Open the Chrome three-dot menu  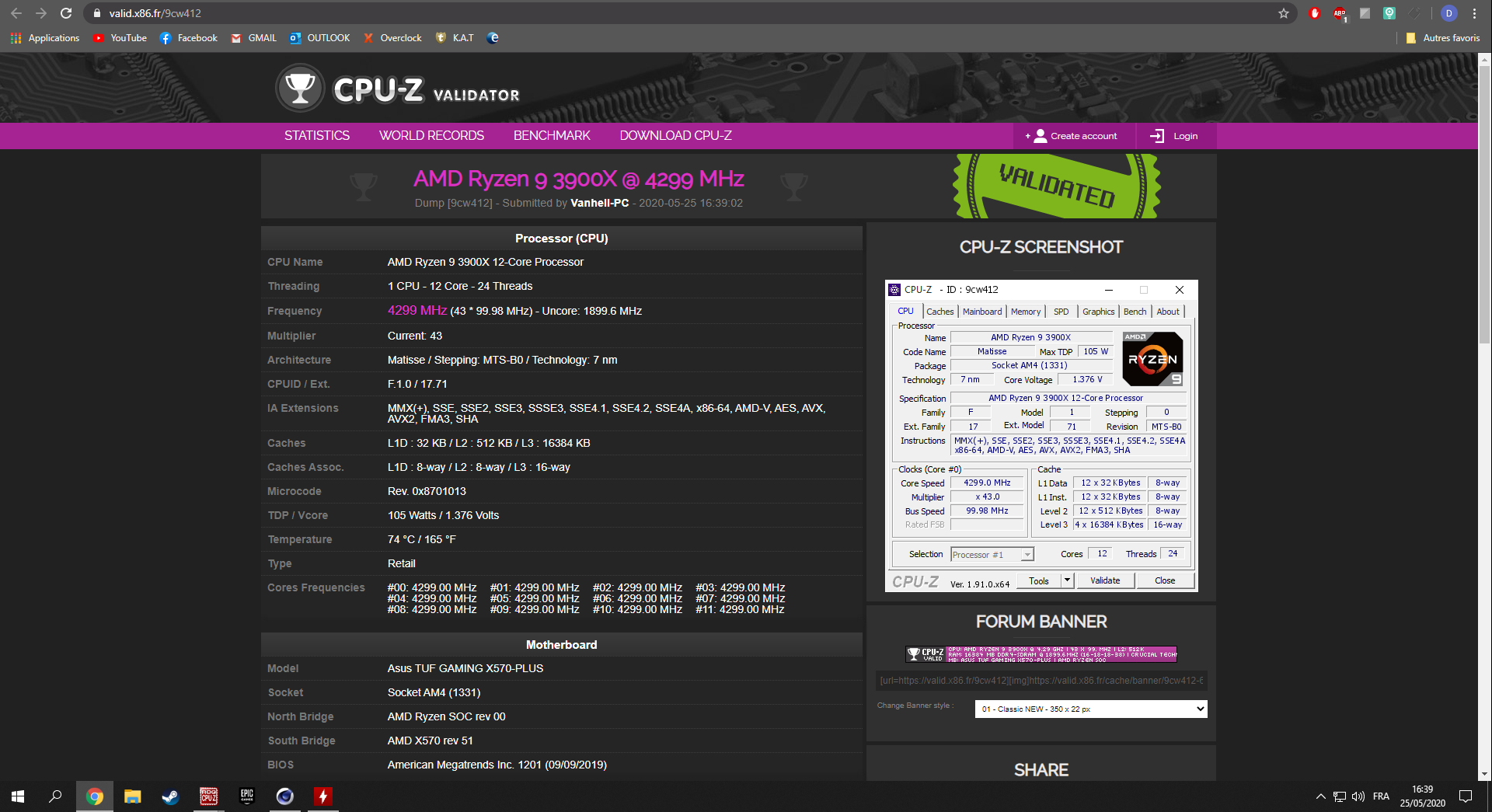point(1474,13)
